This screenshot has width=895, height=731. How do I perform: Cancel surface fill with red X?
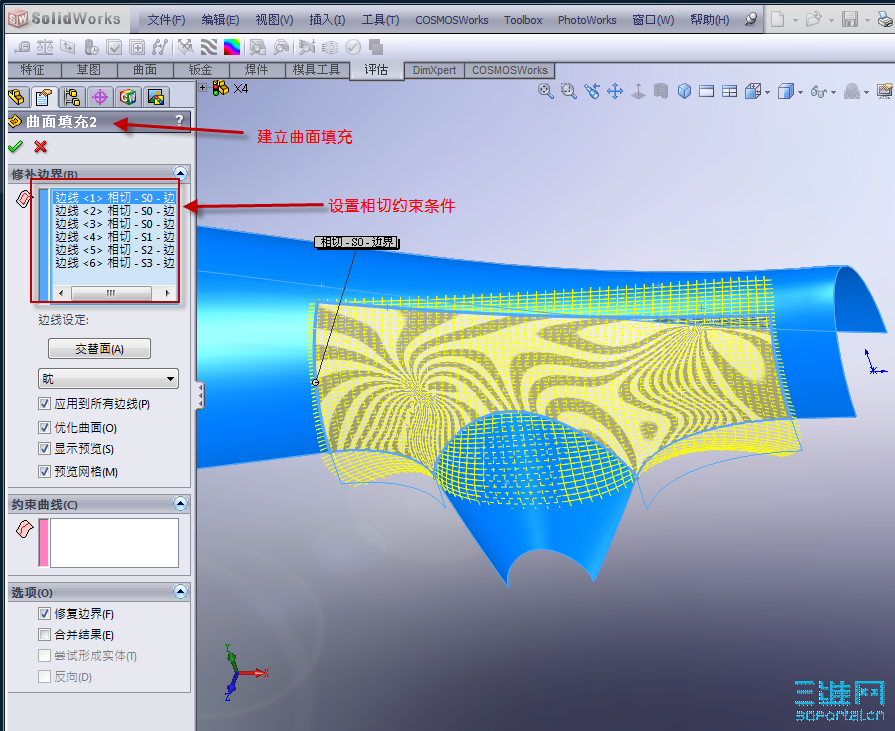(40, 147)
